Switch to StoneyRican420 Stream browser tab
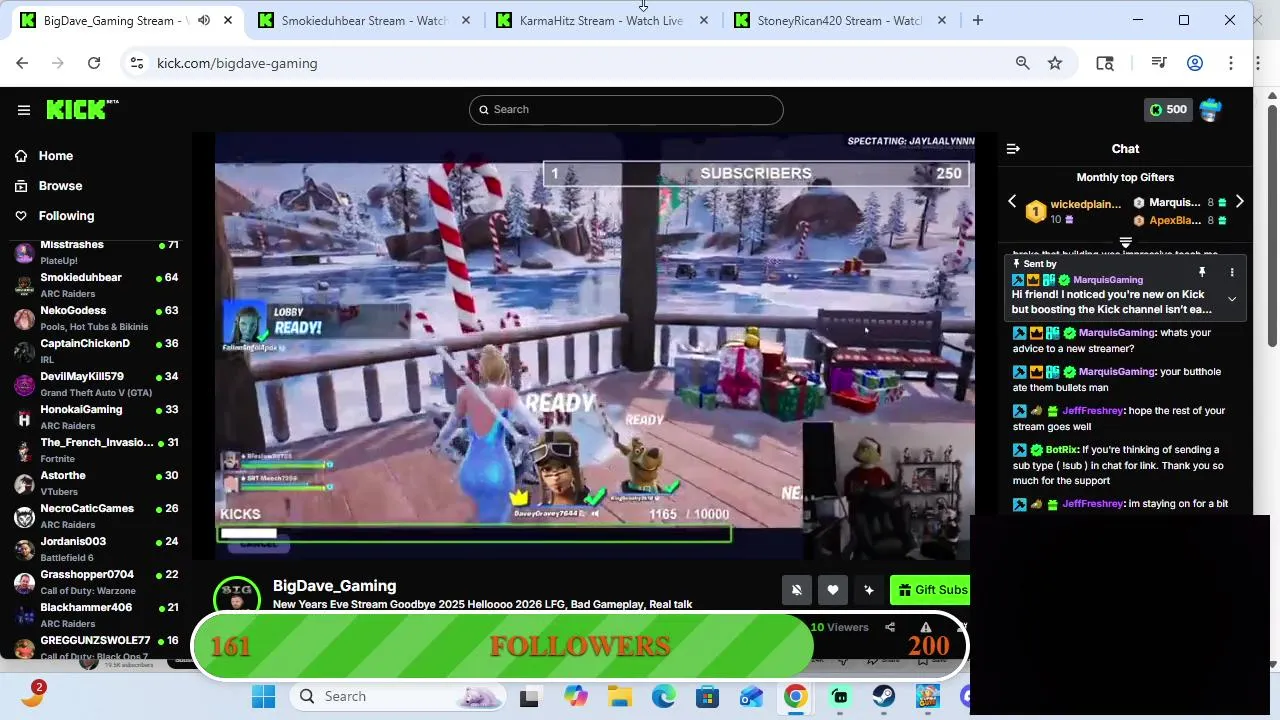The height and width of the screenshot is (720, 1280). click(x=839, y=20)
